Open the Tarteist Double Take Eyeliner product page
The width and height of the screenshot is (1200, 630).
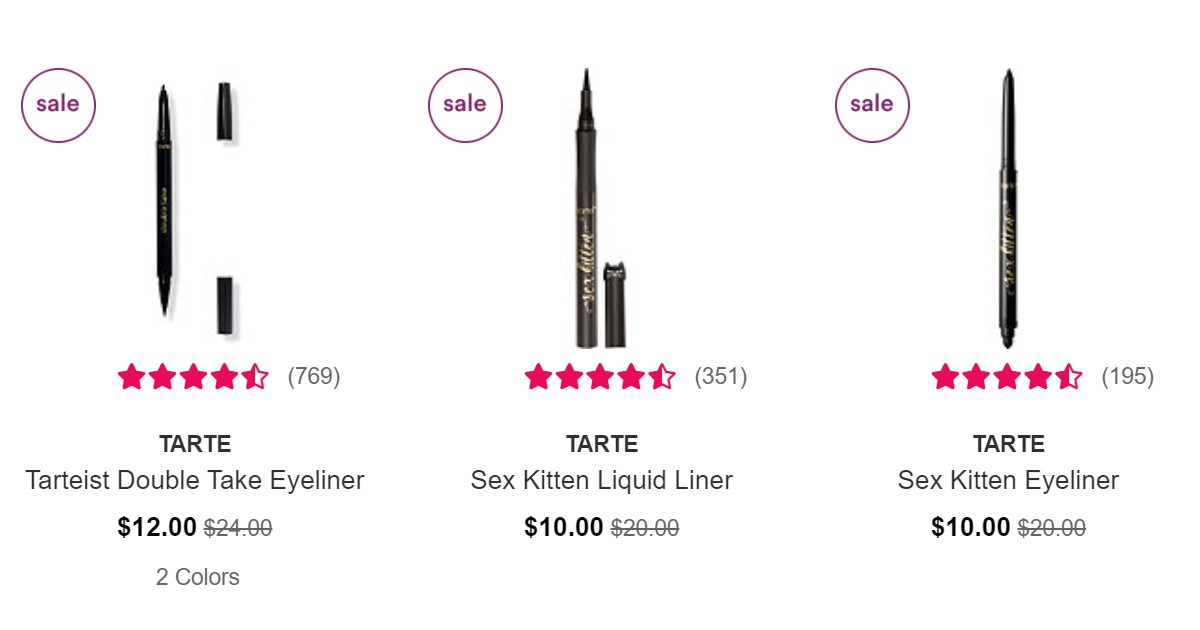195,481
